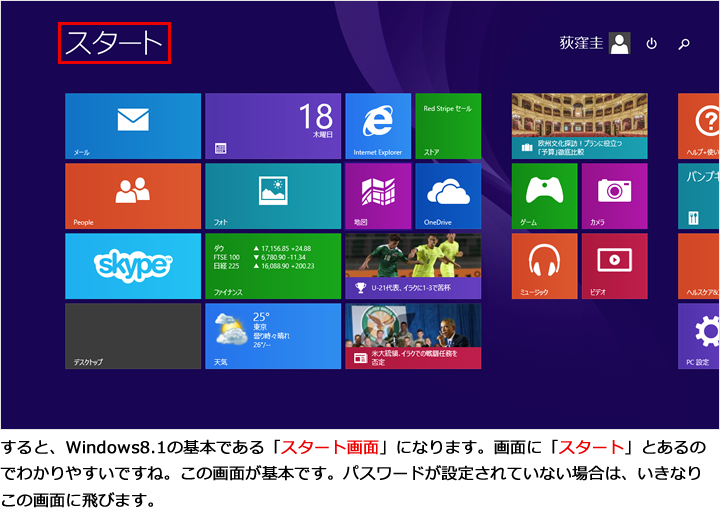Open the calendar tile showing 18 木曜日
The image size is (720, 509).
(x=273, y=126)
